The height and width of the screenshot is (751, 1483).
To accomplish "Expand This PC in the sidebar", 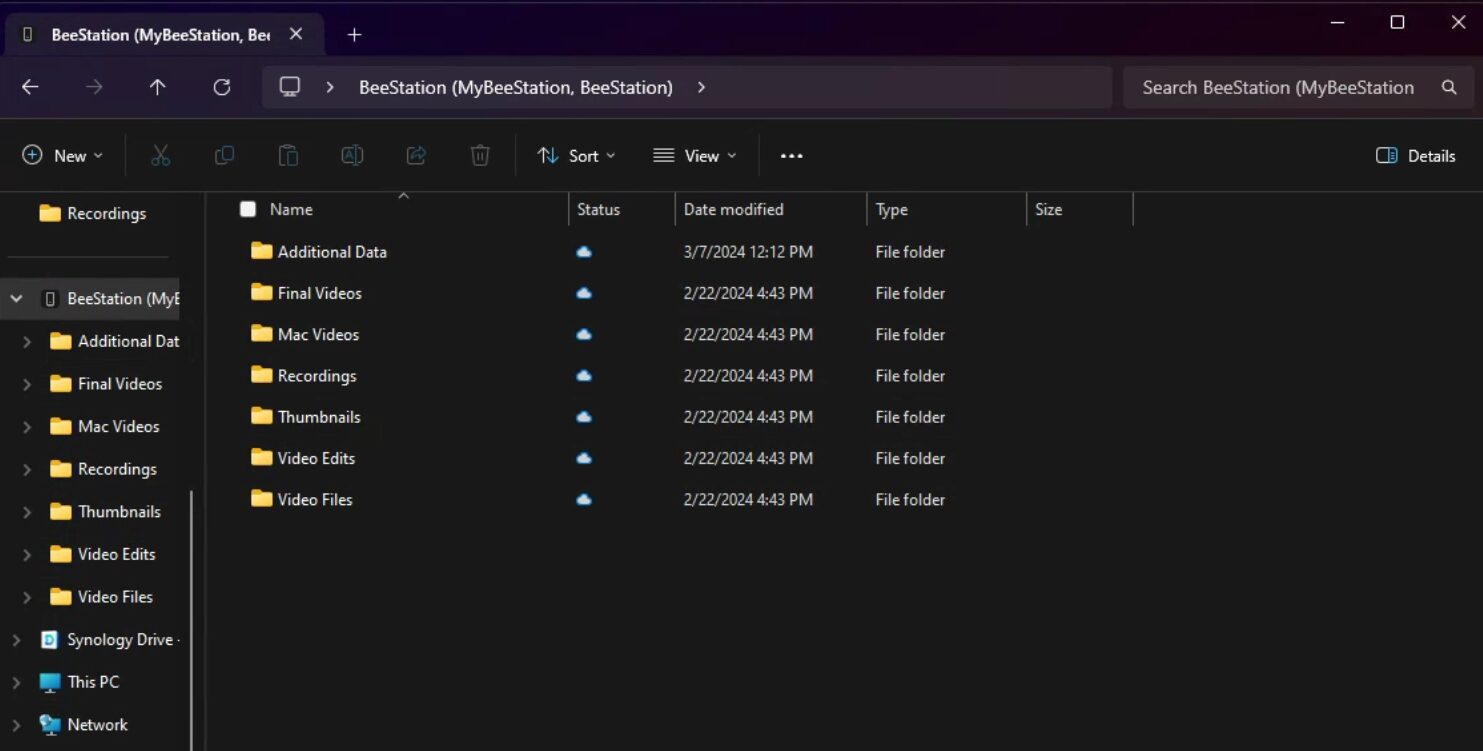I will pos(16,683).
